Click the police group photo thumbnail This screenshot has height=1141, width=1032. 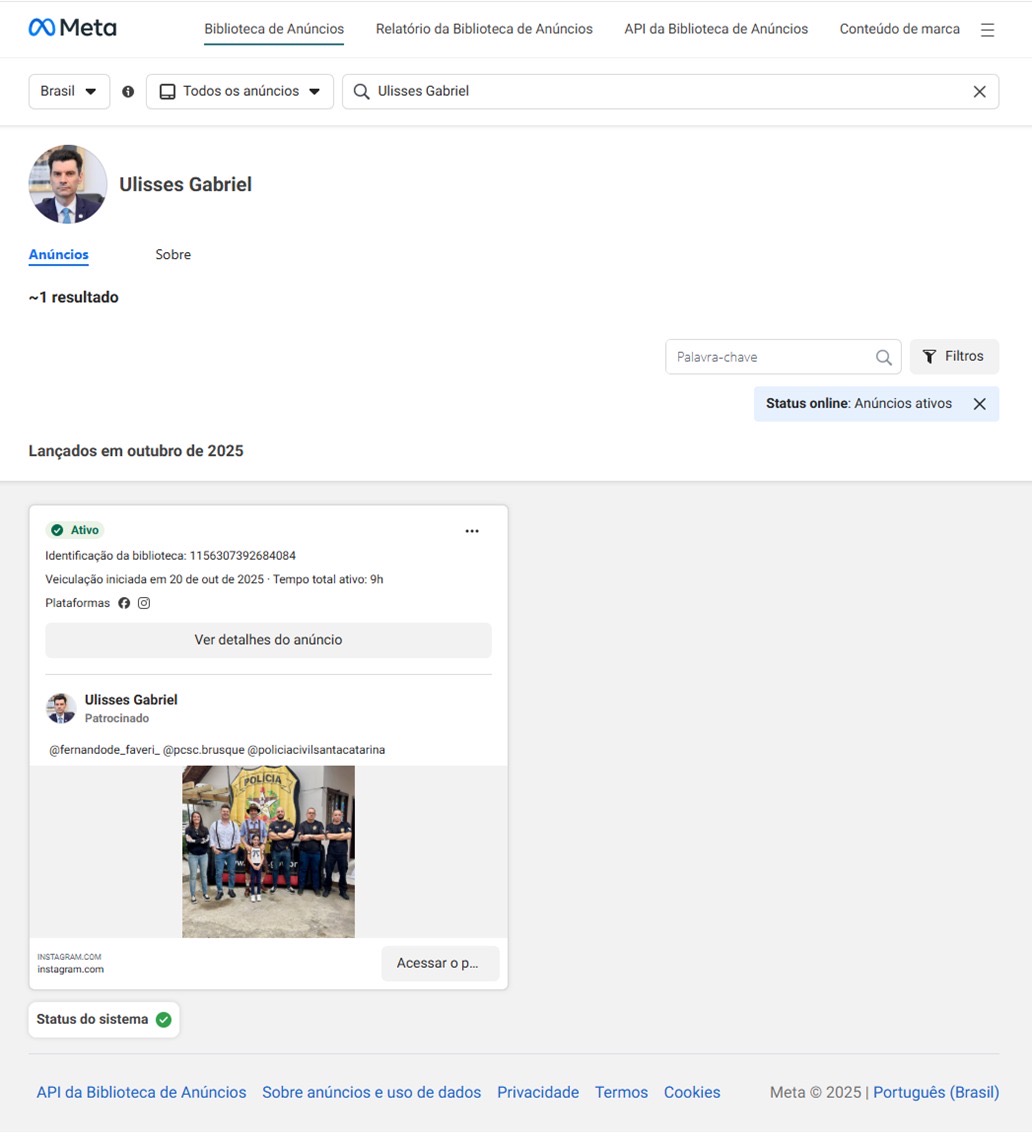point(269,851)
